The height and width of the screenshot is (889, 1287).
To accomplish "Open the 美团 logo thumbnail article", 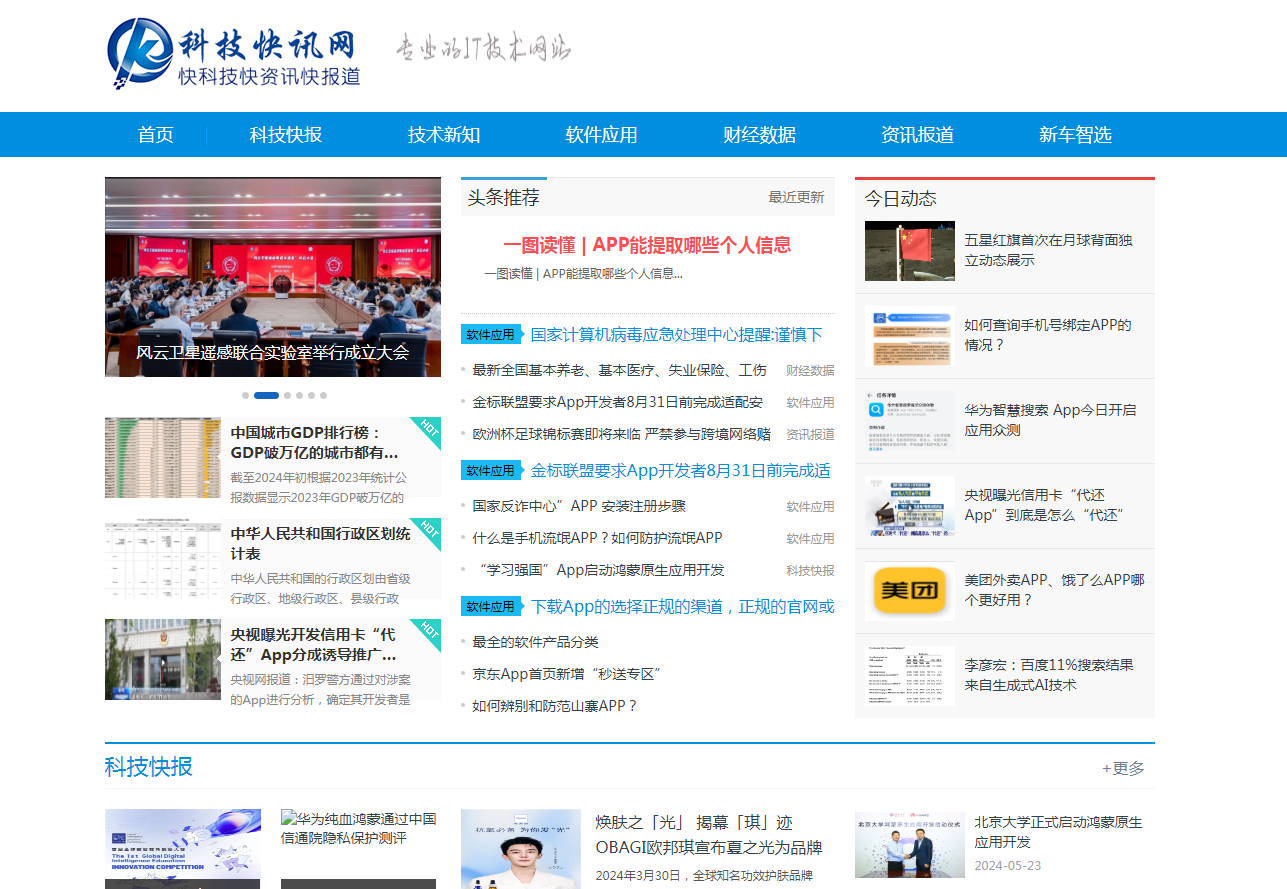I will (910, 591).
